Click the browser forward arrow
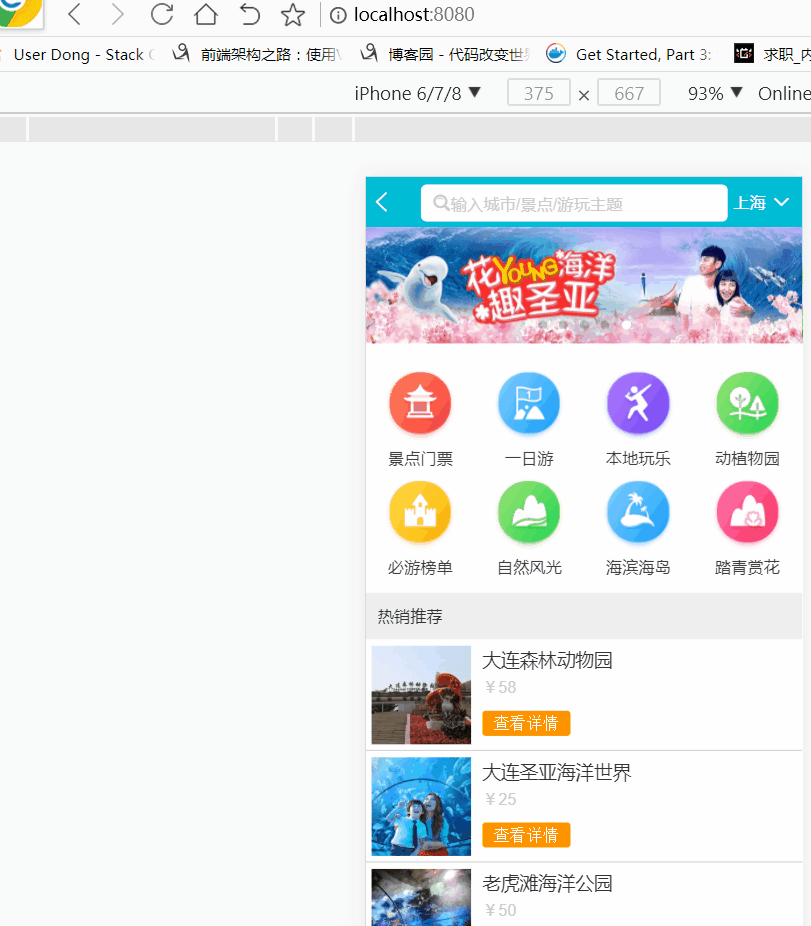The image size is (811, 926). click(118, 14)
